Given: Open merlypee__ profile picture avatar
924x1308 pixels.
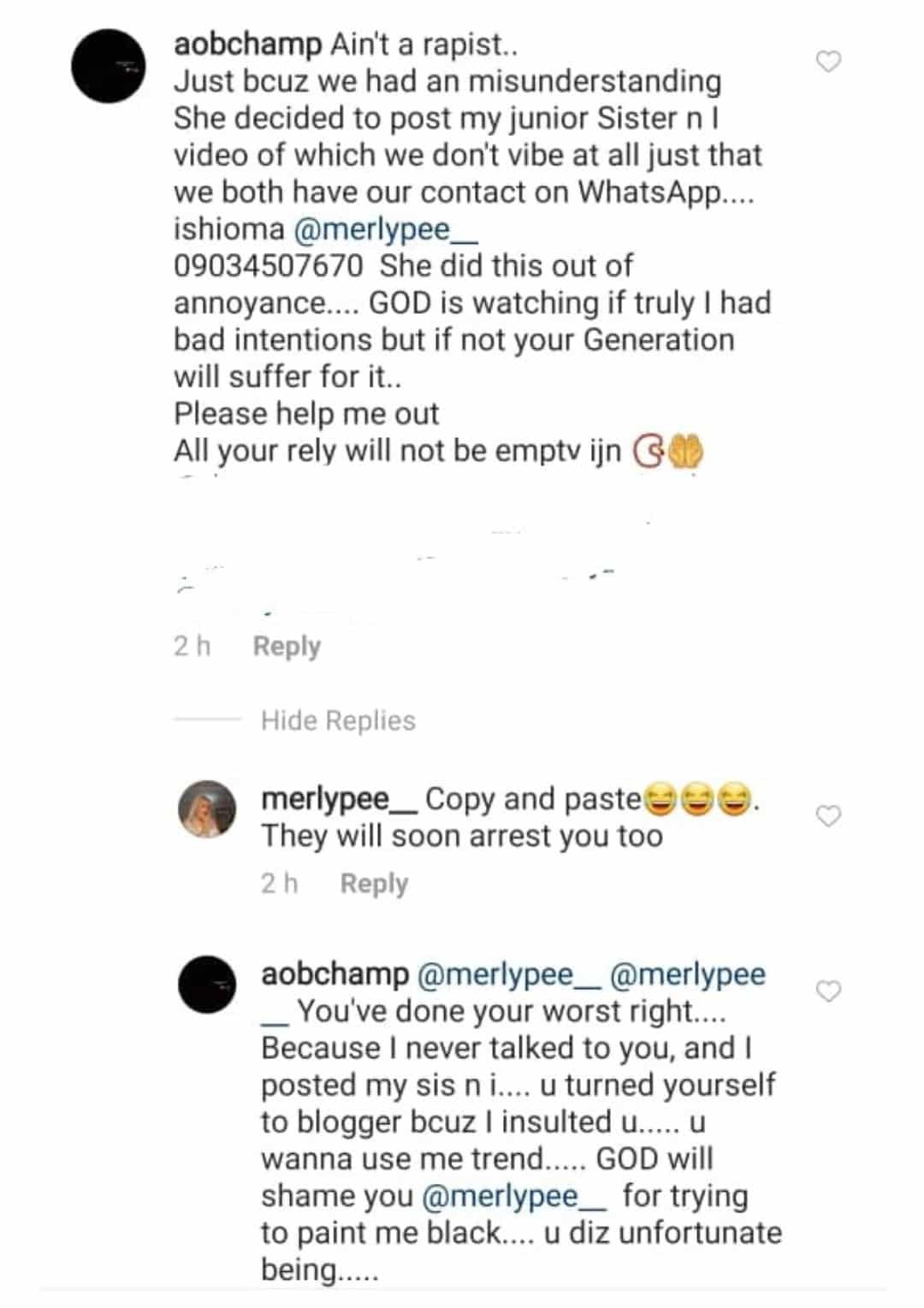Looking at the screenshot, I should point(206,808).
